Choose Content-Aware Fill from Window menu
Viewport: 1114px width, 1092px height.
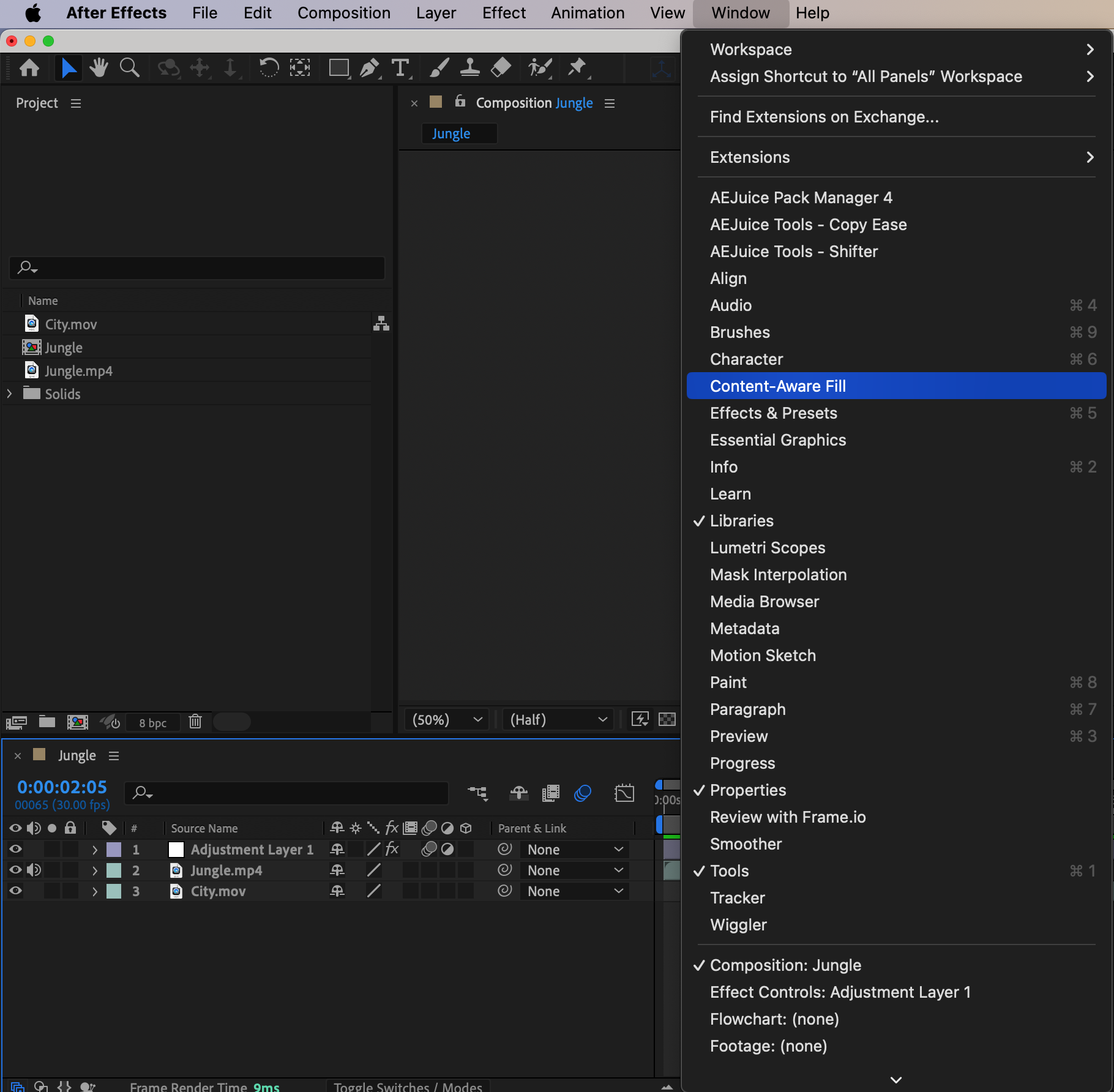point(896,386)
